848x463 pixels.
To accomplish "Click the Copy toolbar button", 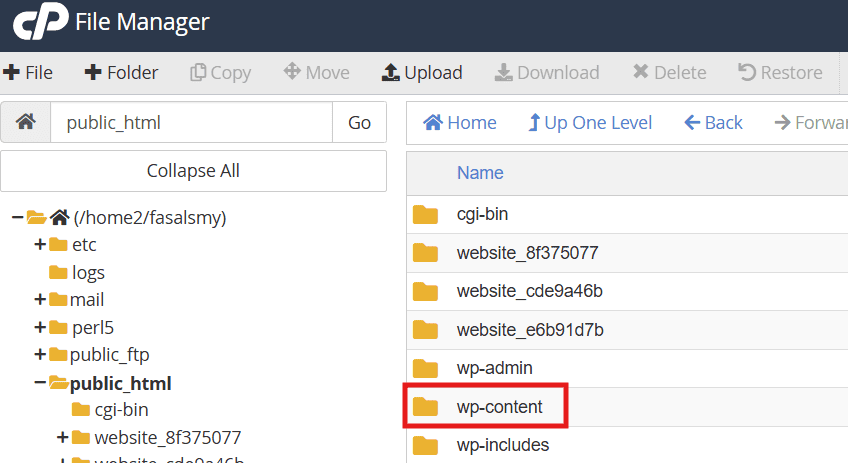I will 220,72.
